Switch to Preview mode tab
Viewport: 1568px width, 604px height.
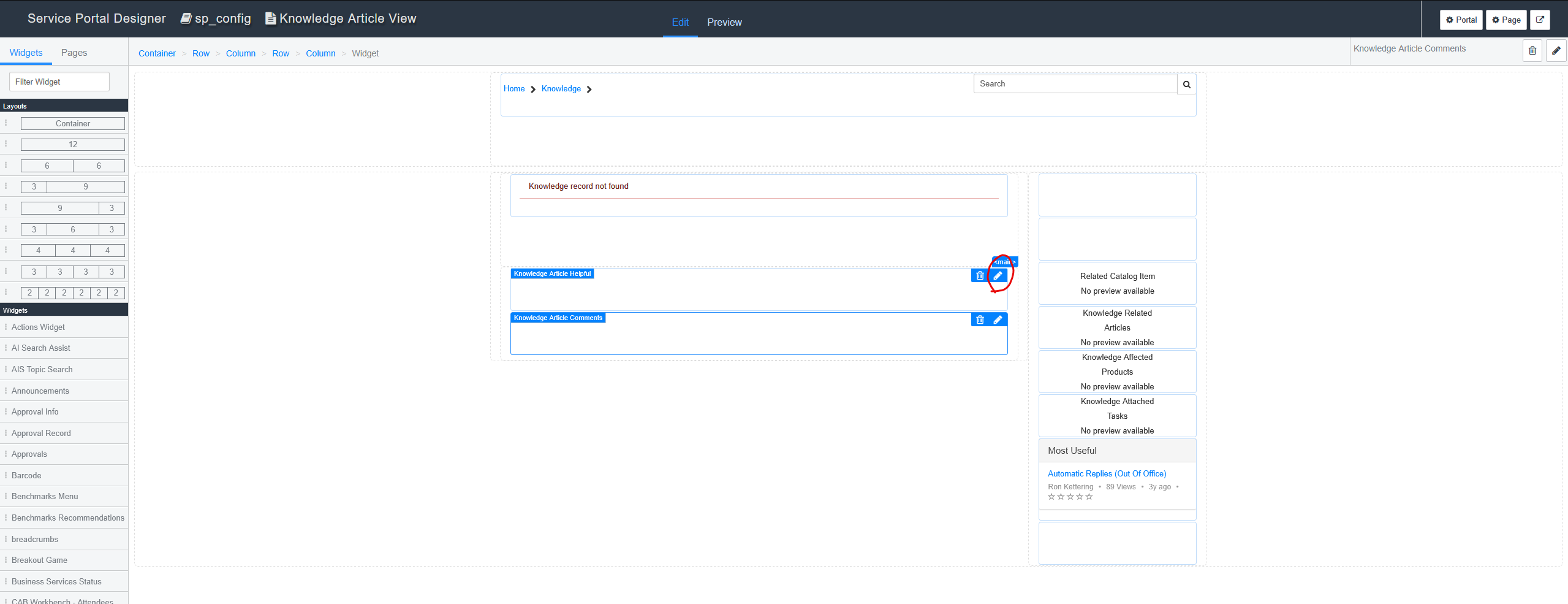[724, 23]
